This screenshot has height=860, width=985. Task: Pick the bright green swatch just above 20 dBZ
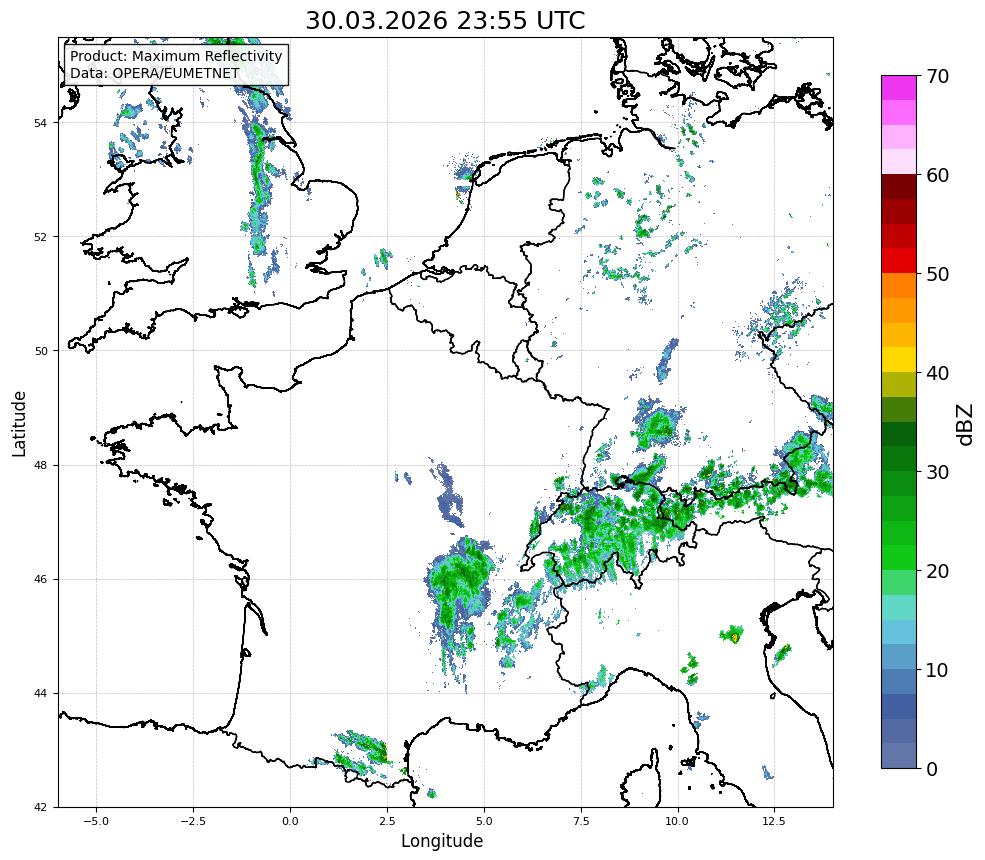pyautogui.click(x=898, y=557)
